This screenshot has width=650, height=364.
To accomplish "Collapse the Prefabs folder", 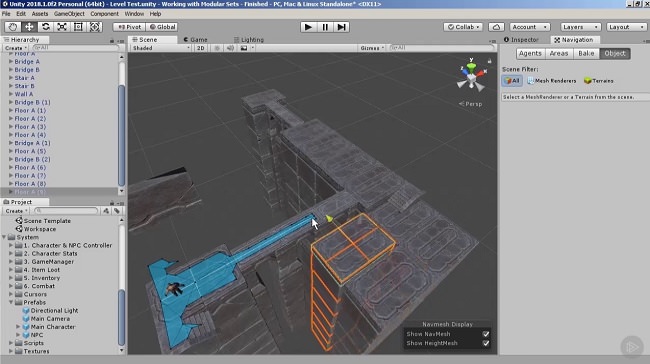I will click(x=11, y=302).
